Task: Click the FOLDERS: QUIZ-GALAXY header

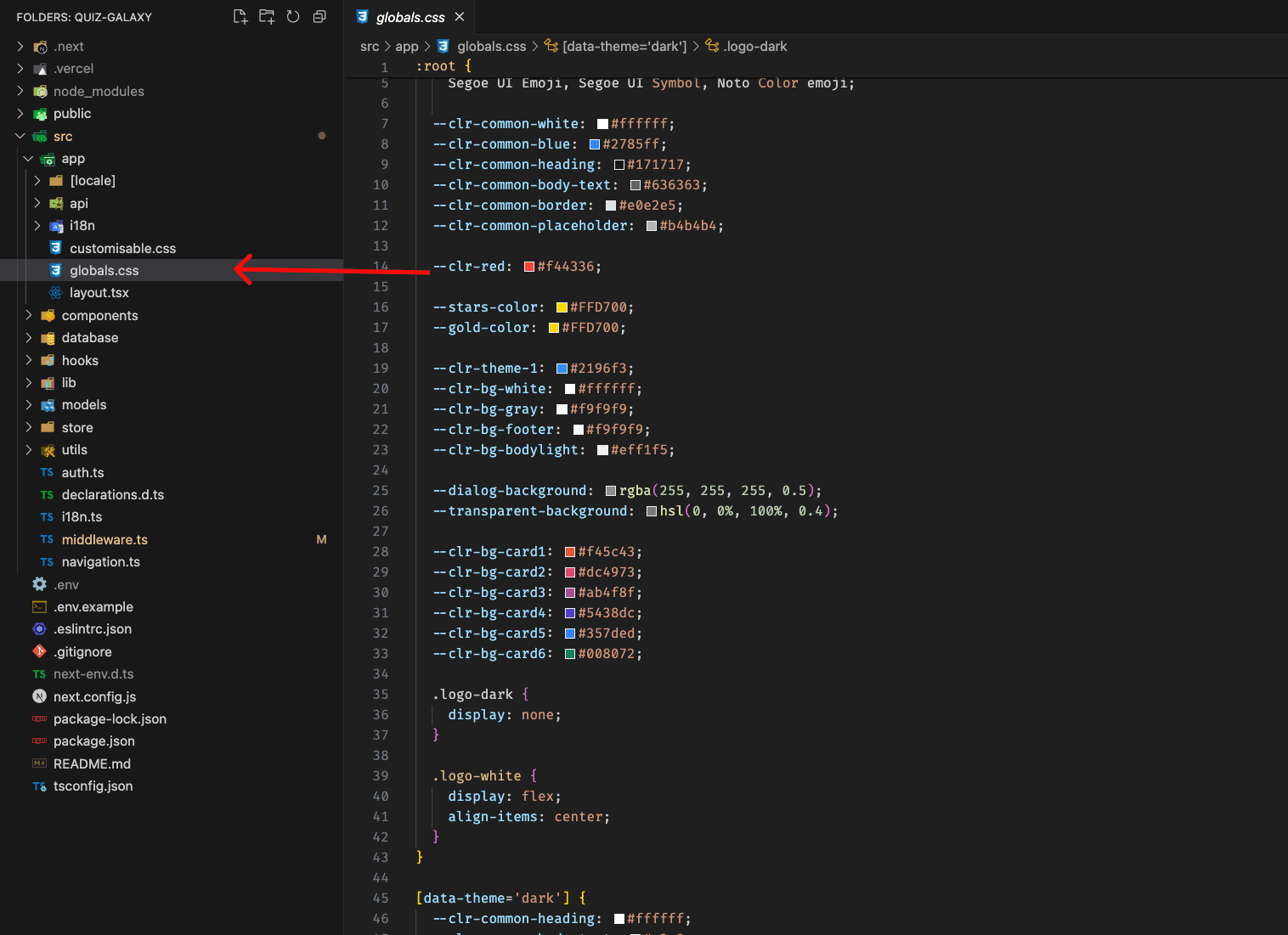Action: pos(84,17)
